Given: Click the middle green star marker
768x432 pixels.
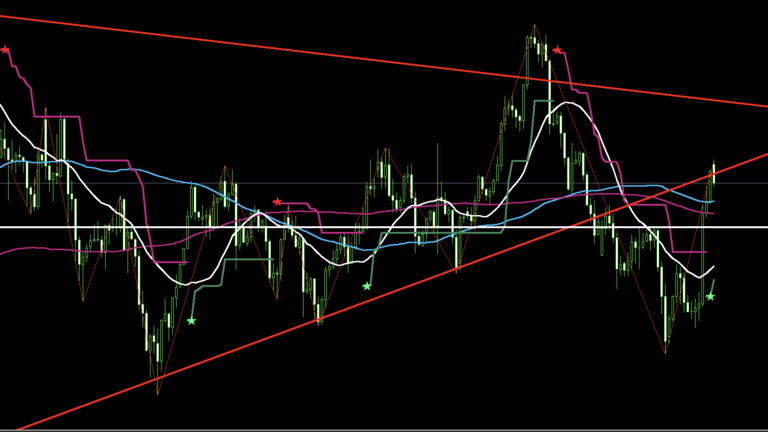Looking at the screenshot, I should click(367, 286).
